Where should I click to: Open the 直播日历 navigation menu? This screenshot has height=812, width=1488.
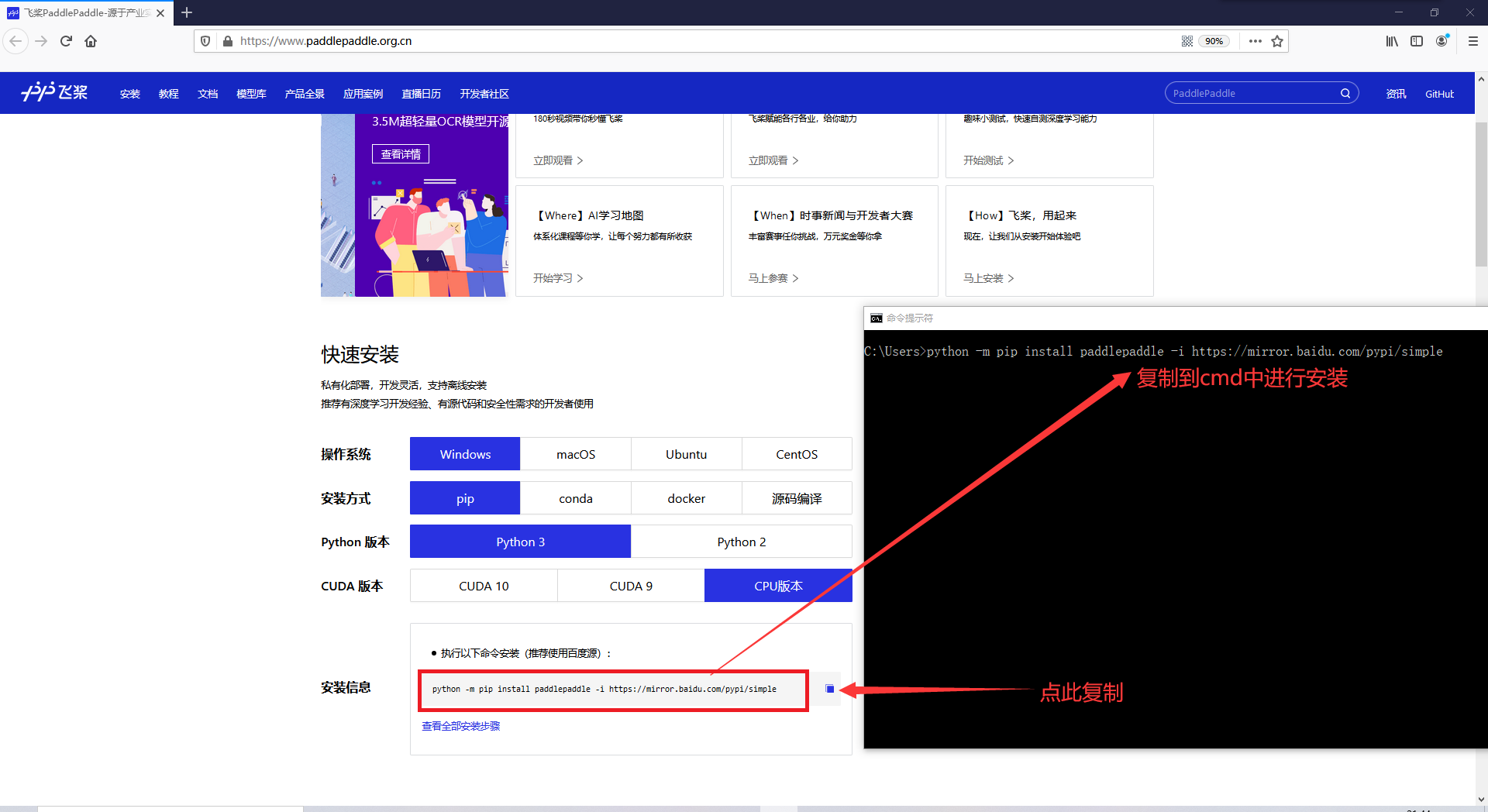coord(421,94)
